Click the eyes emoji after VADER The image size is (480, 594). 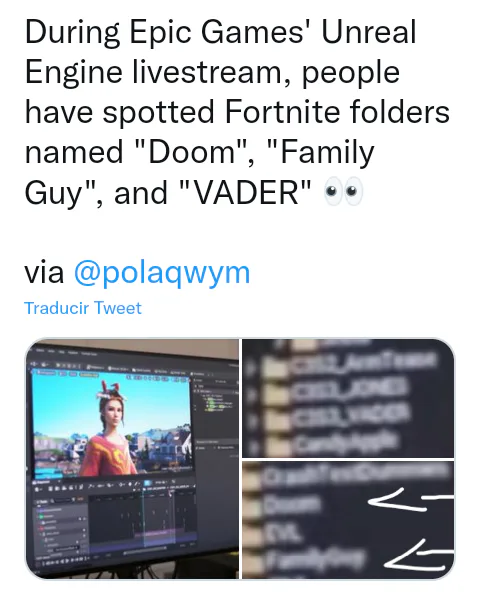tap(344, 191)
